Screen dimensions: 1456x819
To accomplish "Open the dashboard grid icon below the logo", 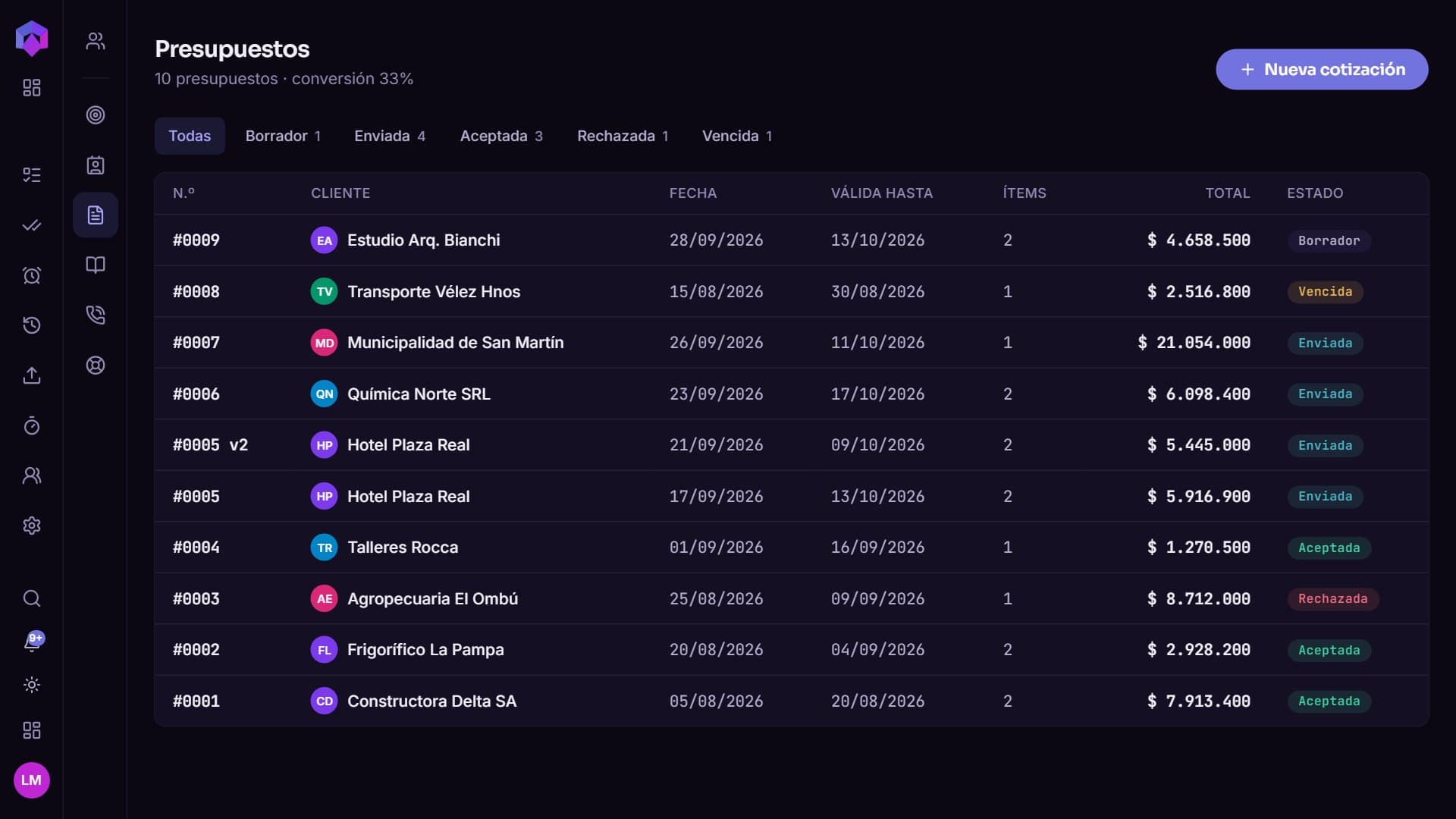I will point(32,88).
